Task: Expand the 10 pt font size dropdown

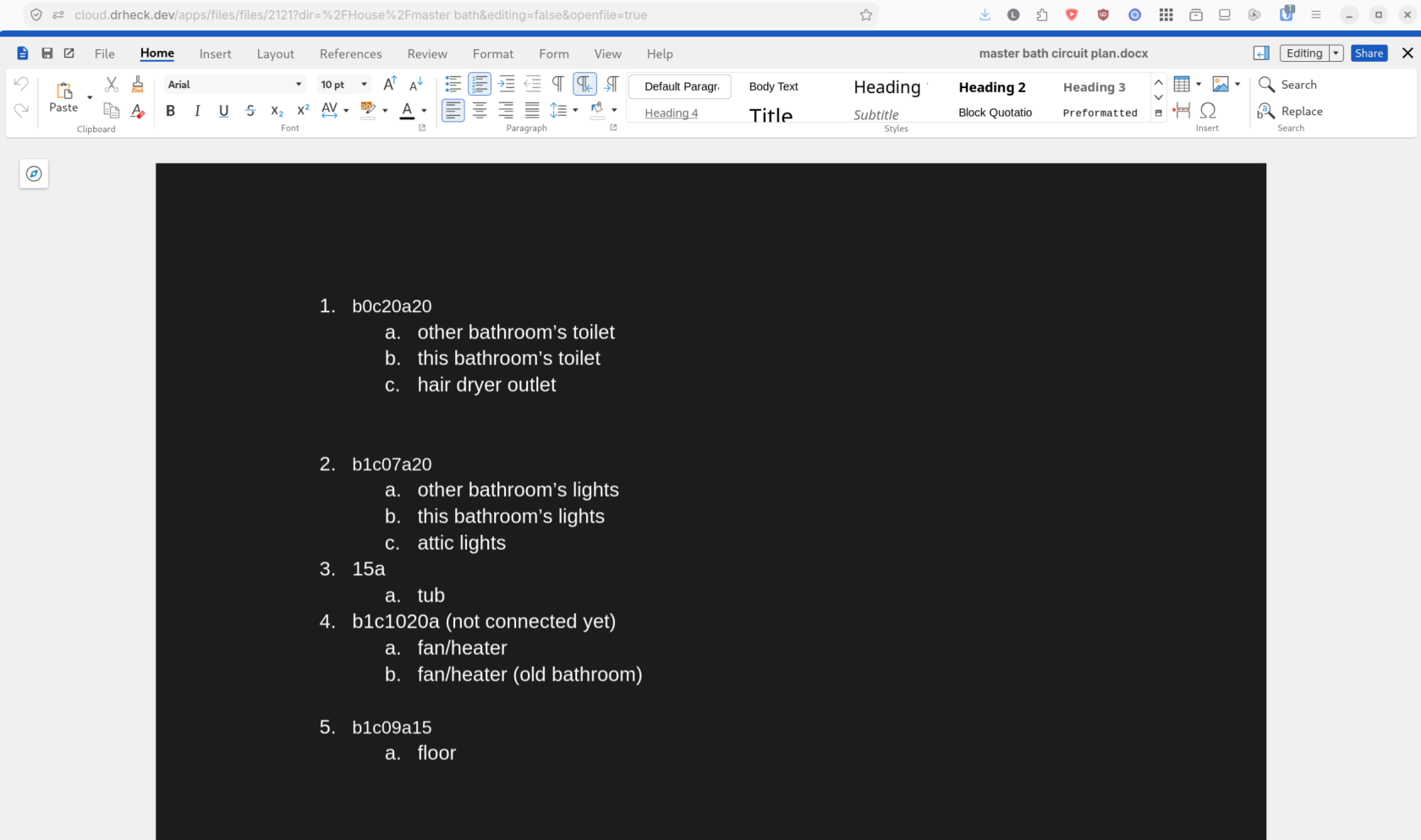Action: point(364,85)
